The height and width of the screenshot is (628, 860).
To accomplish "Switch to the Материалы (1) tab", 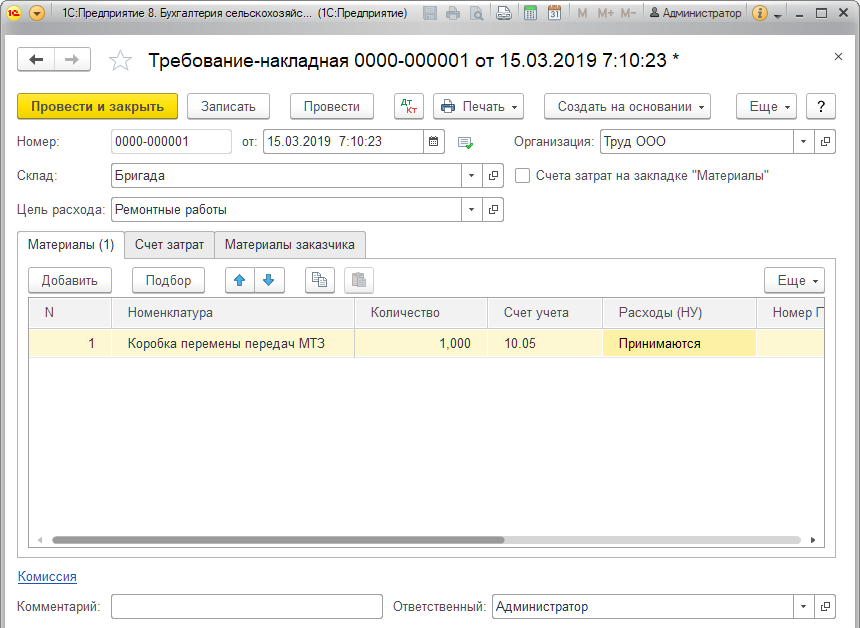I will click(x=71, y=245).
